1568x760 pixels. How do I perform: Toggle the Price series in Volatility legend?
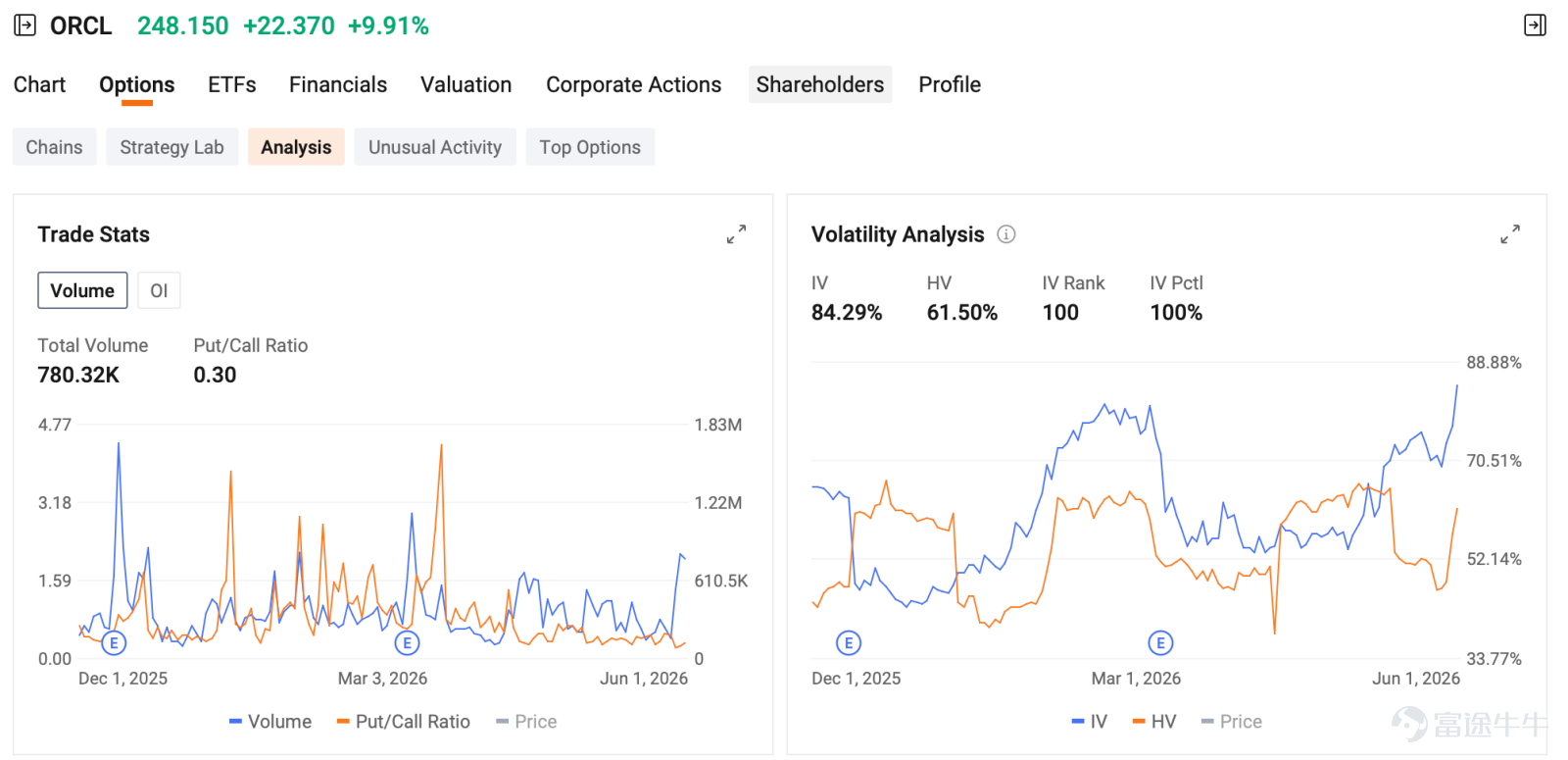coord(1232,722)
